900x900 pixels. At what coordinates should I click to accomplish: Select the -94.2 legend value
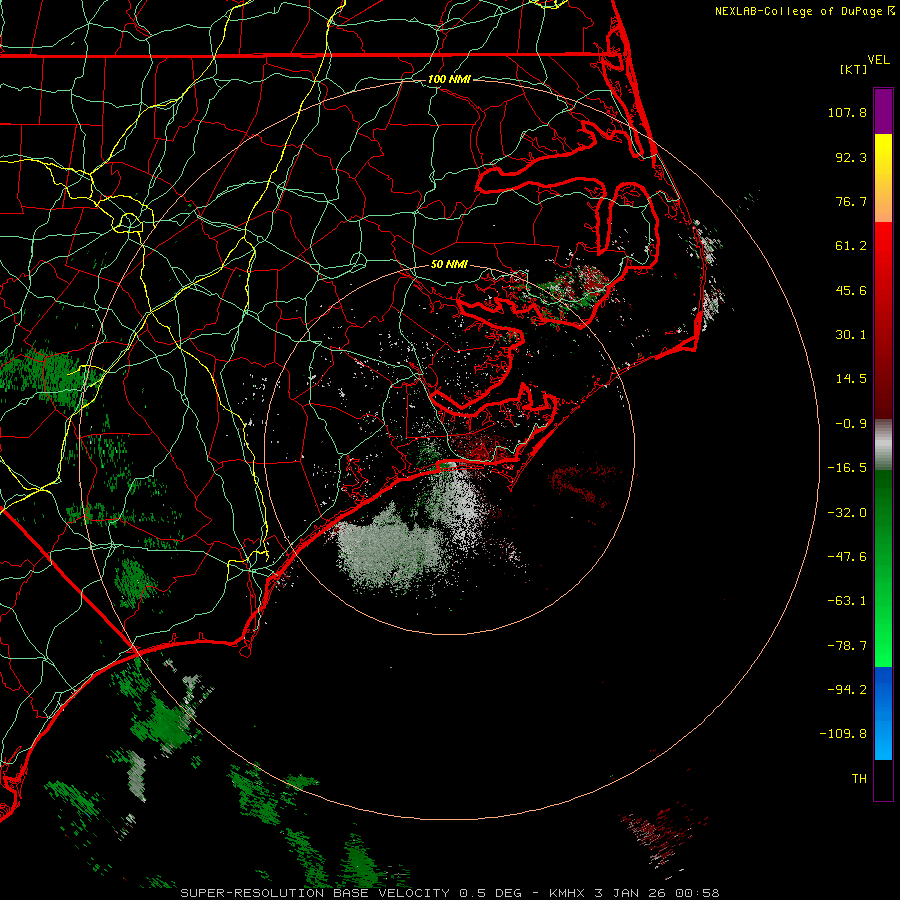(x=847, y=689)
